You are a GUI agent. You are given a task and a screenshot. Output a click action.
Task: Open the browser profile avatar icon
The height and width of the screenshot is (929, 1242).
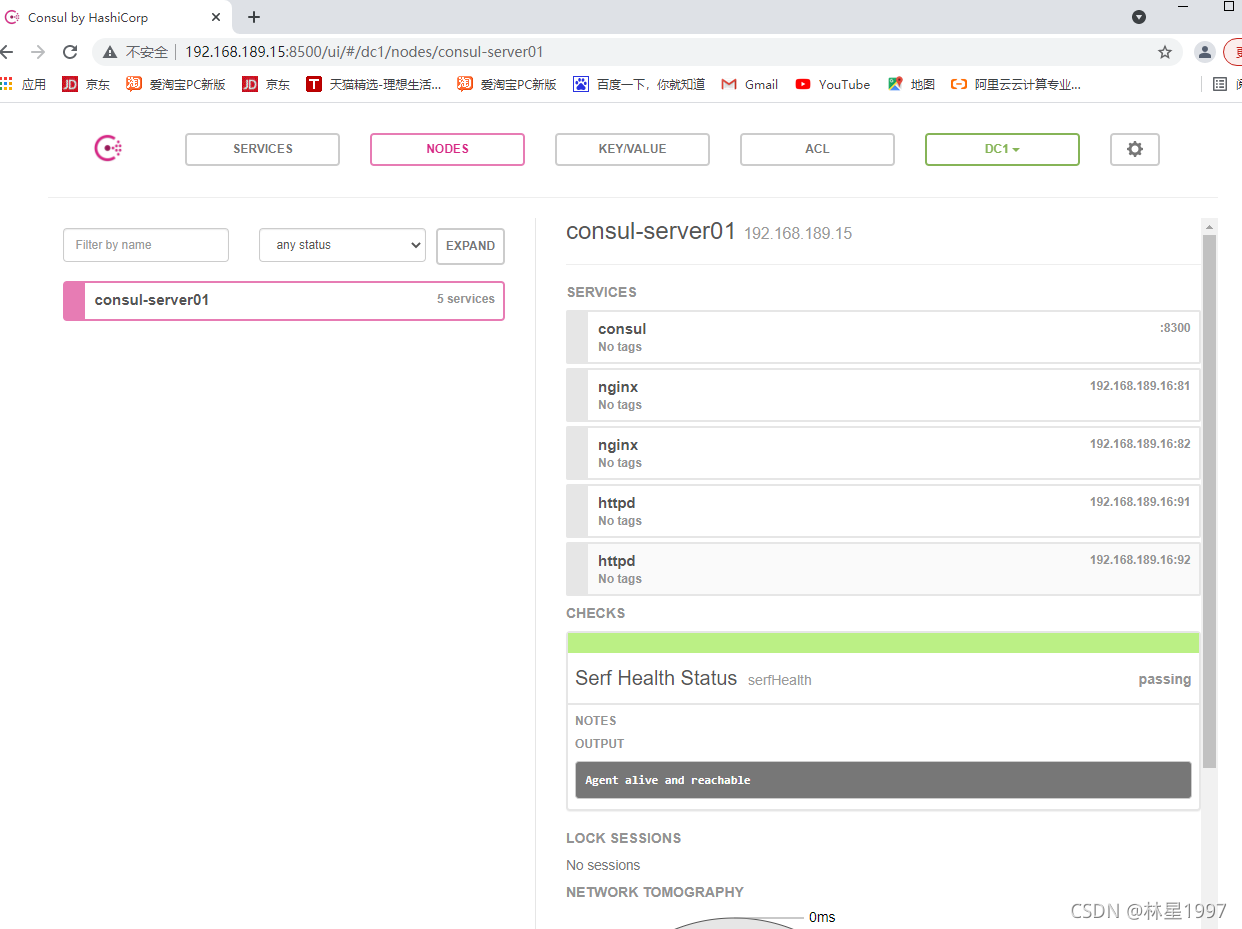(x=1205, y=52)
